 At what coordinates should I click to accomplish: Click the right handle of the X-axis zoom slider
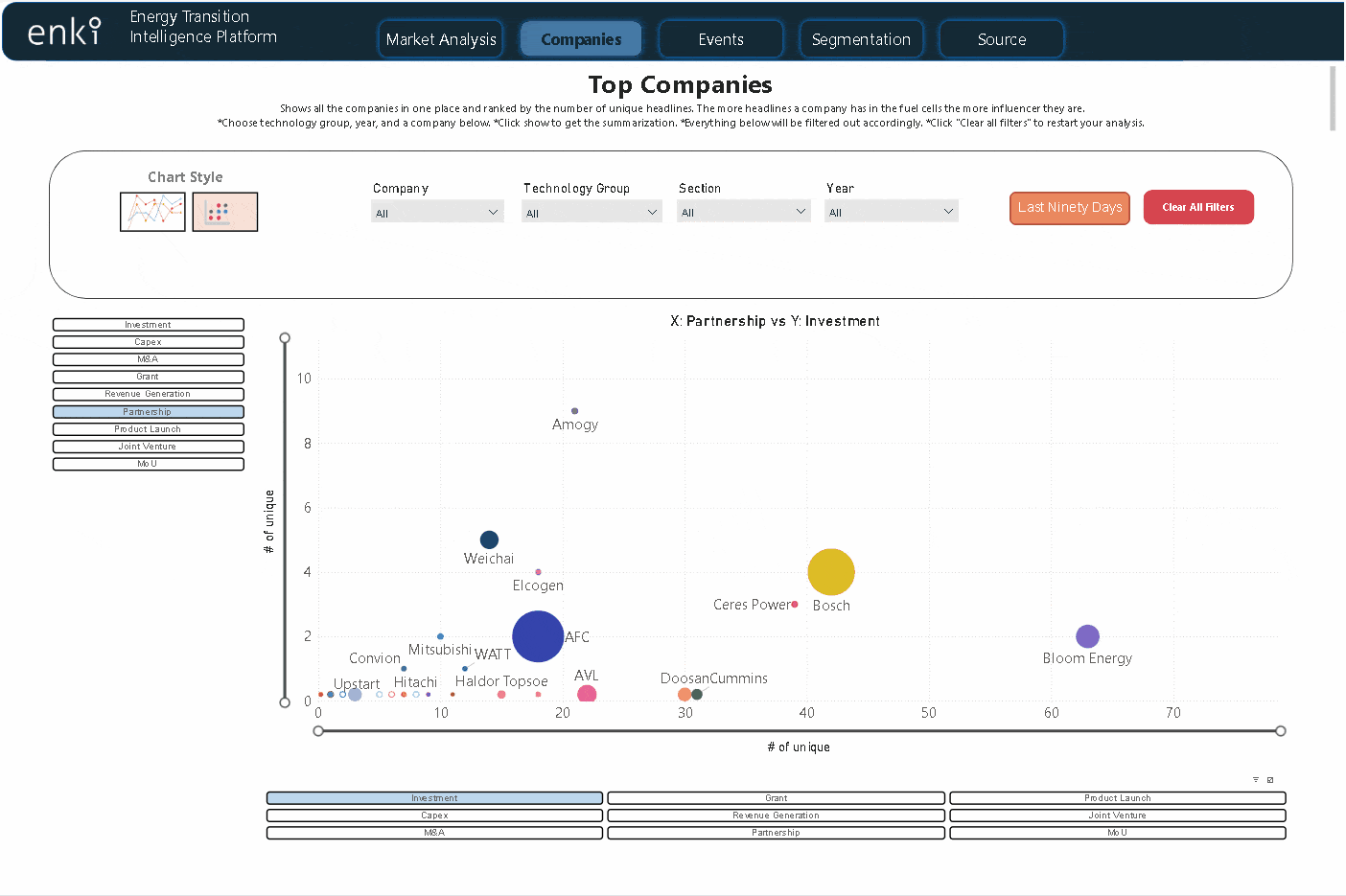[1280, 731]
